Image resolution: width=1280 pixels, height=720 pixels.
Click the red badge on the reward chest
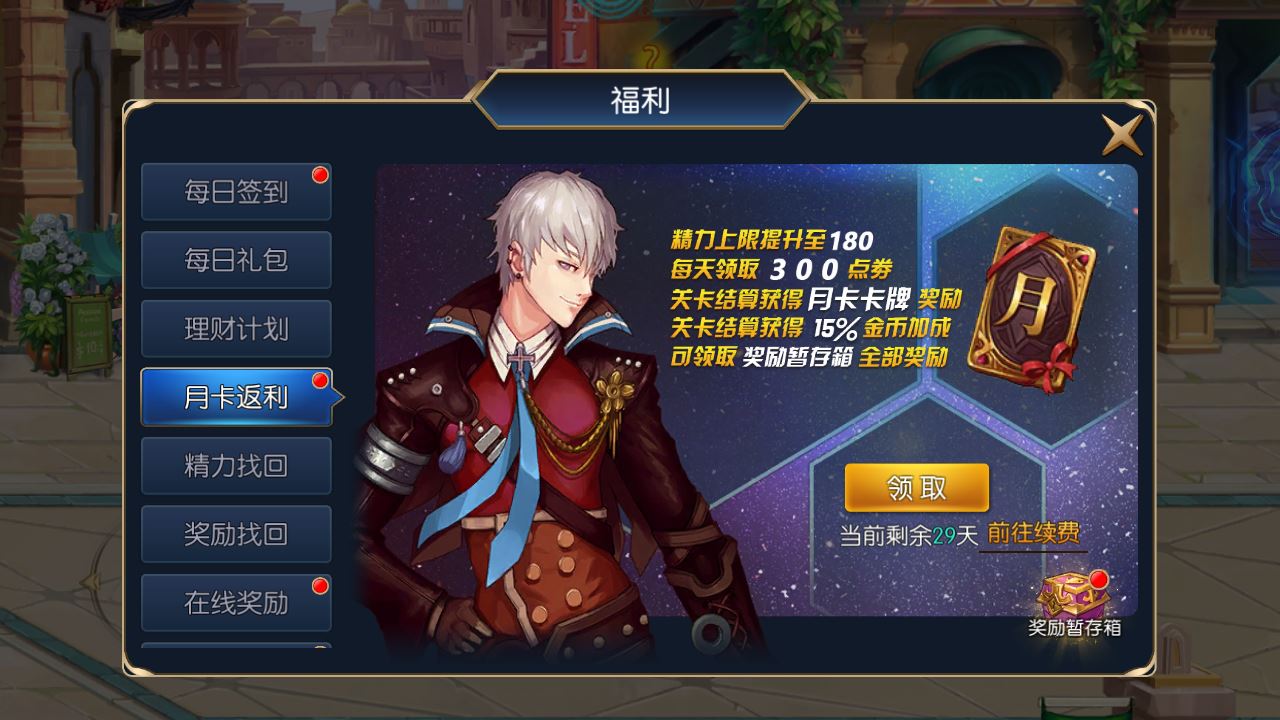coord(1100,580)
